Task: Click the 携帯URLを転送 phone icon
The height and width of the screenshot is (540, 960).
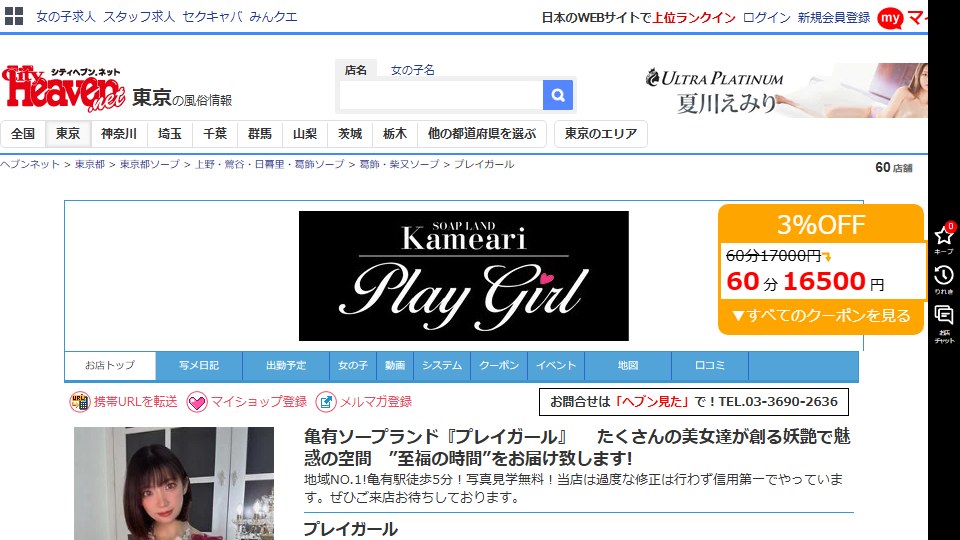Action: pos(80,402)
